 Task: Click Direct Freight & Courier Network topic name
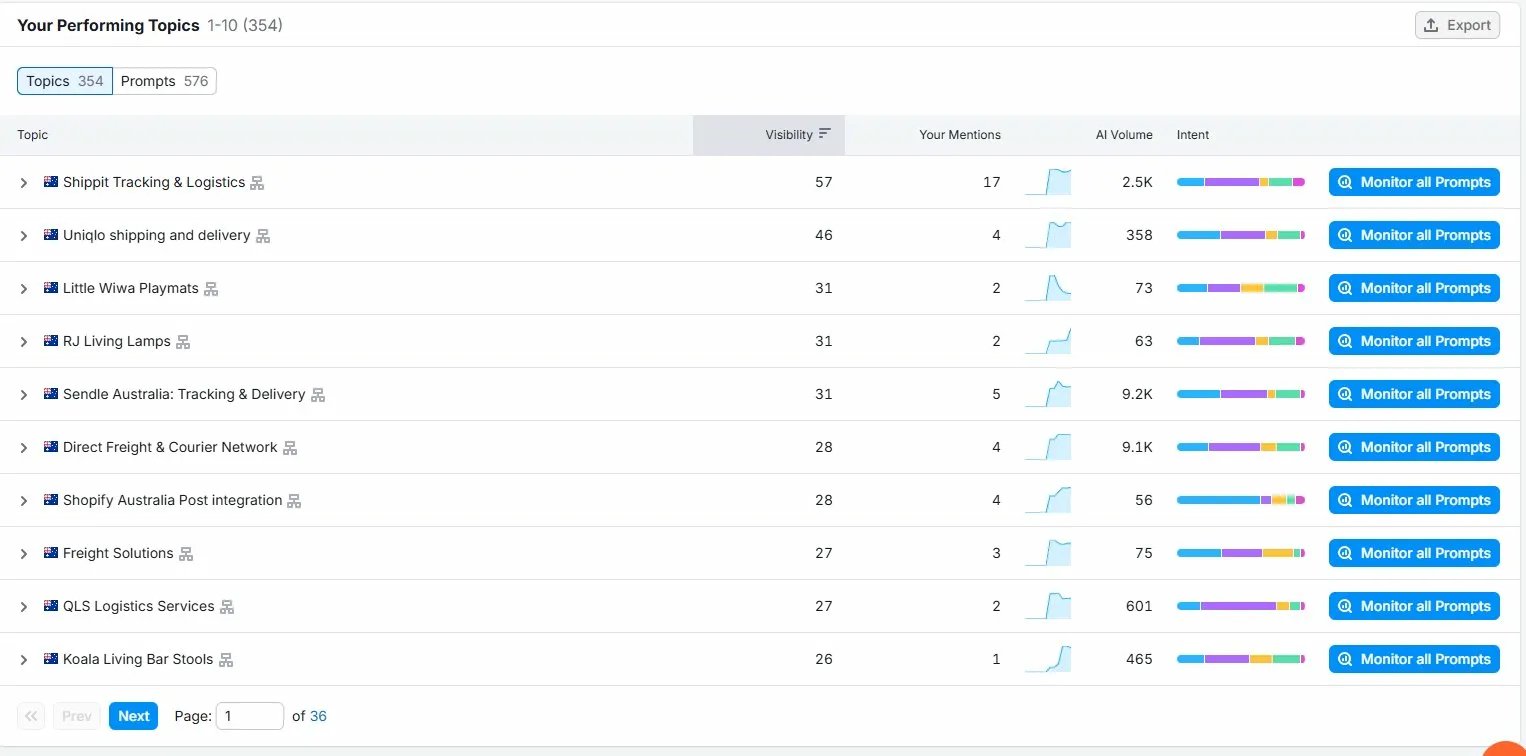click(x=170, y=447)
